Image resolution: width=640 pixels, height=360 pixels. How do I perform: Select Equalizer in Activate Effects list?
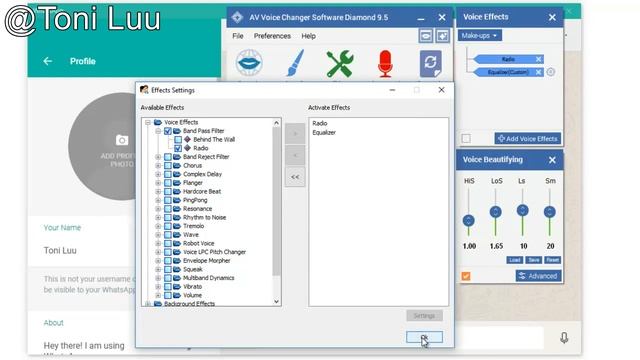click(x=324, y=132)
